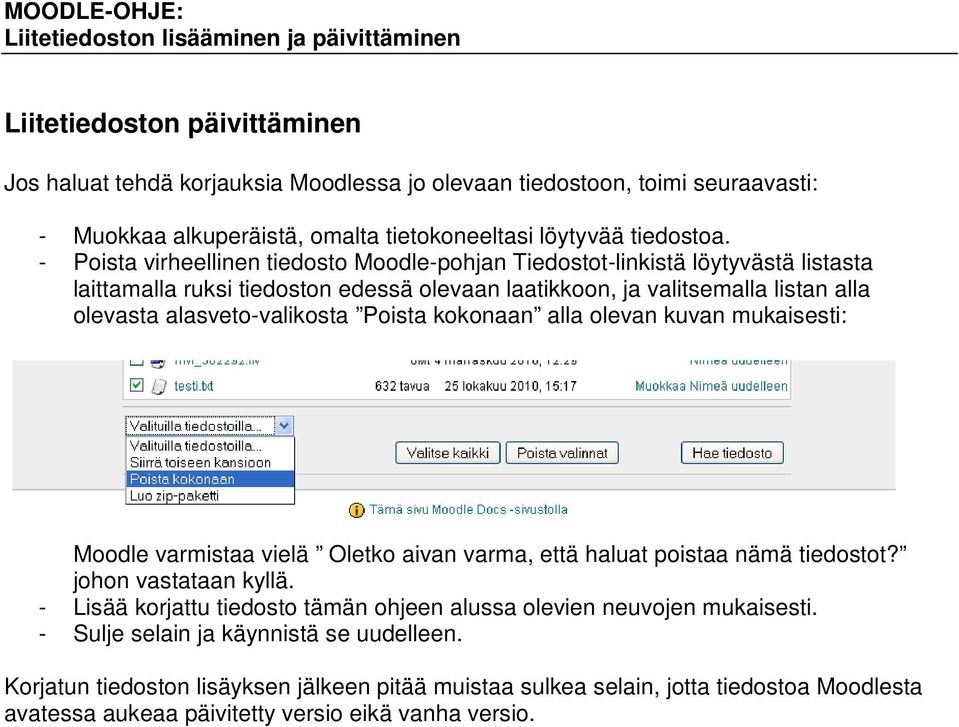Select Valituilla tiedostoilla... list option

210,446
